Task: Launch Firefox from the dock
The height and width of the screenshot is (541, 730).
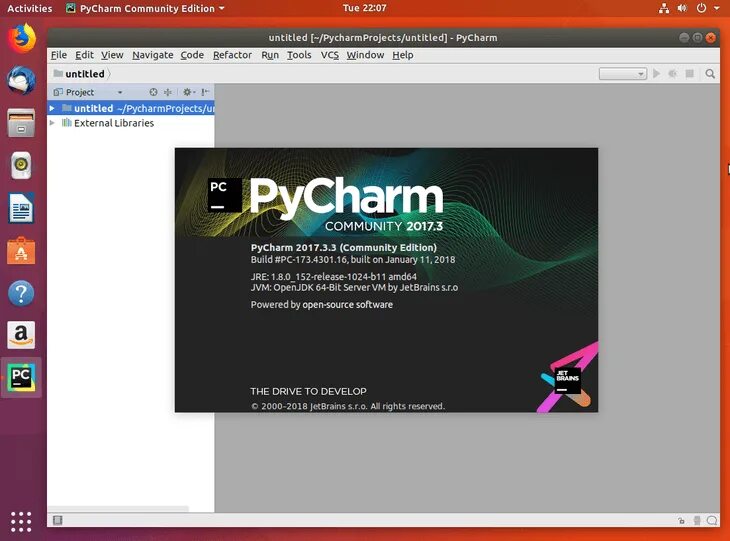Action: pyautogui.click(x=21, y=38)
